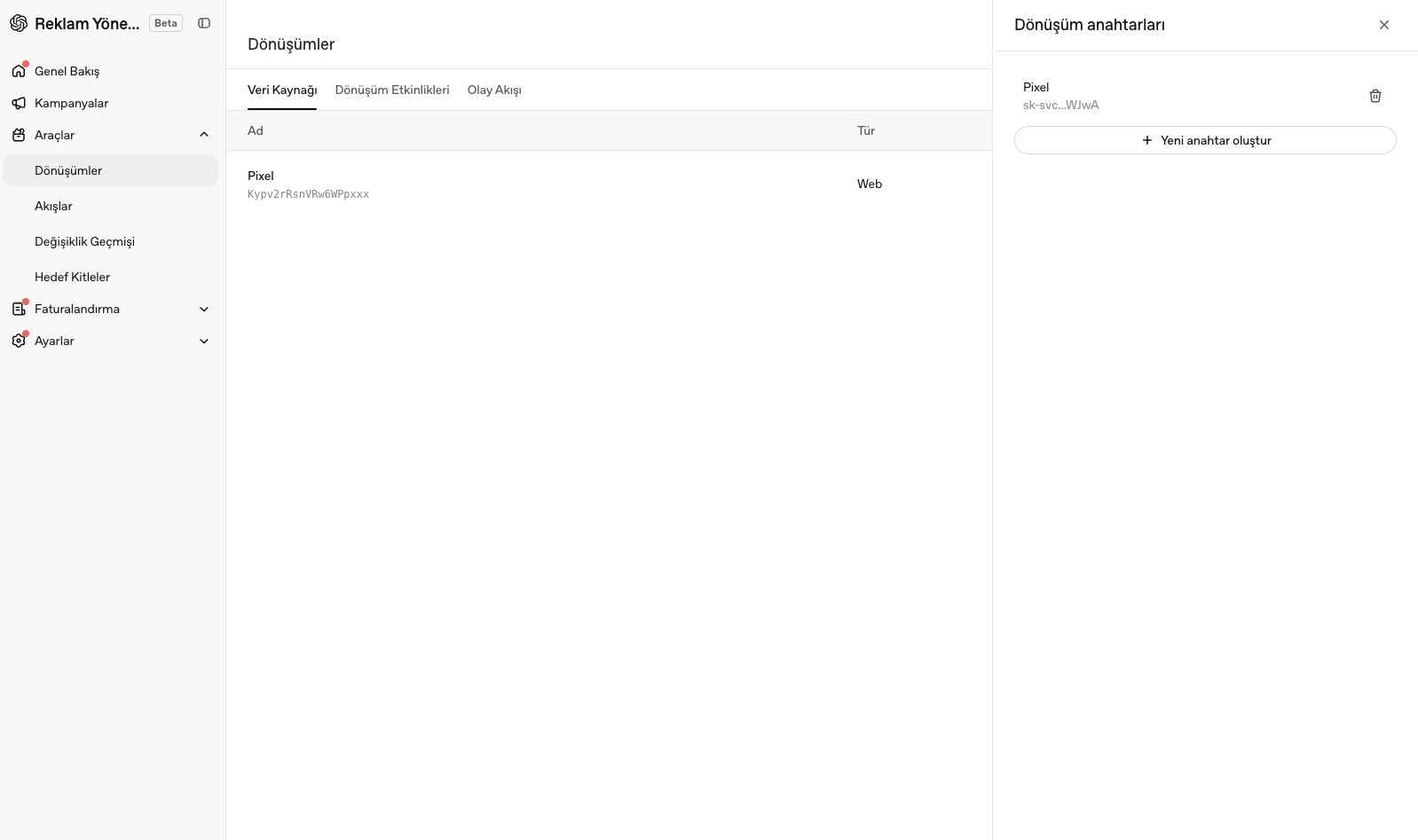The image size is (1418, 840).
Task: Click Yeni anahtar oluştur button
Action: [x=1205, y=140]
